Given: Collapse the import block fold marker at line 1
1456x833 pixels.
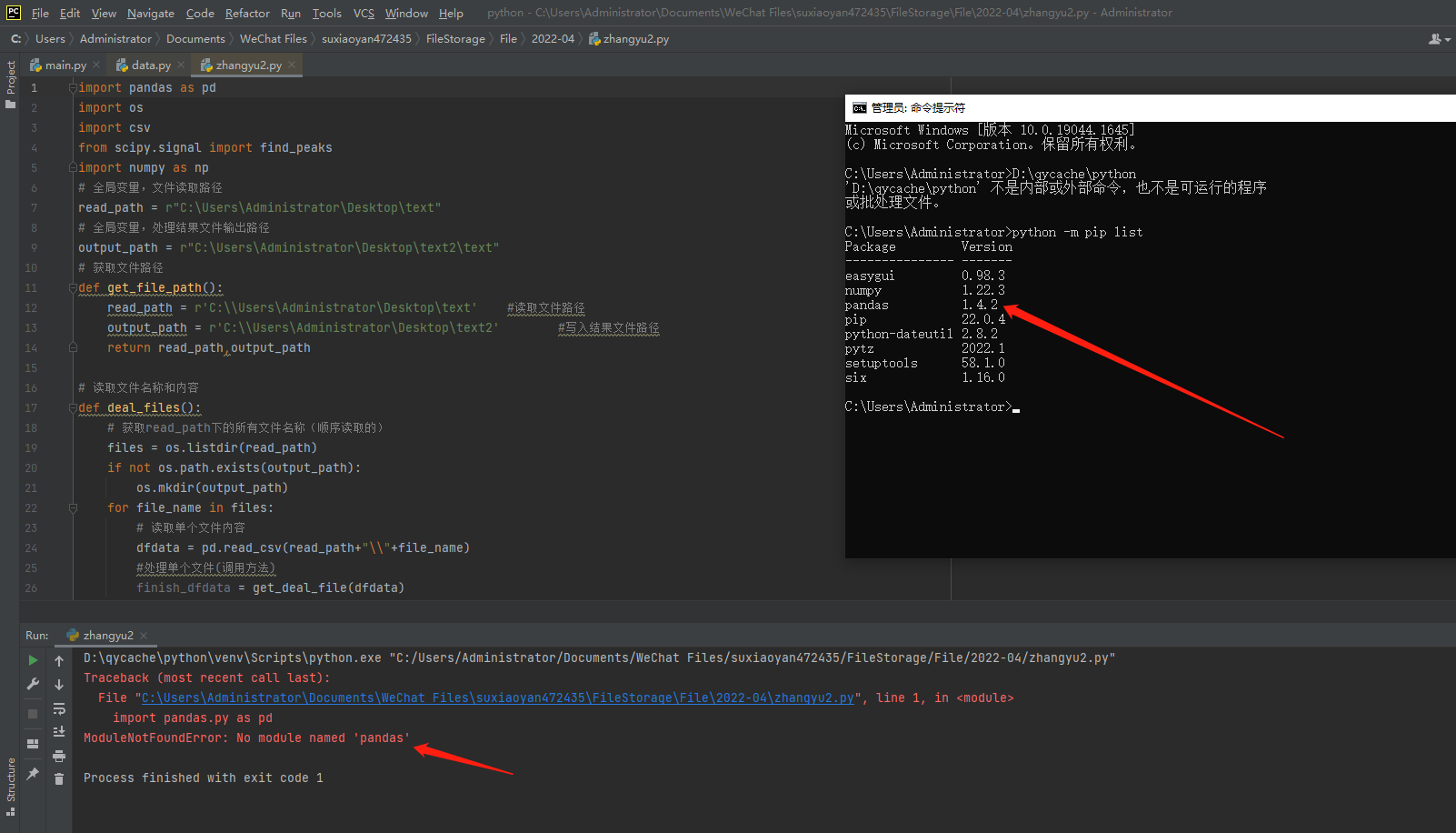Looking at the screenshot, I should [73, 87].
